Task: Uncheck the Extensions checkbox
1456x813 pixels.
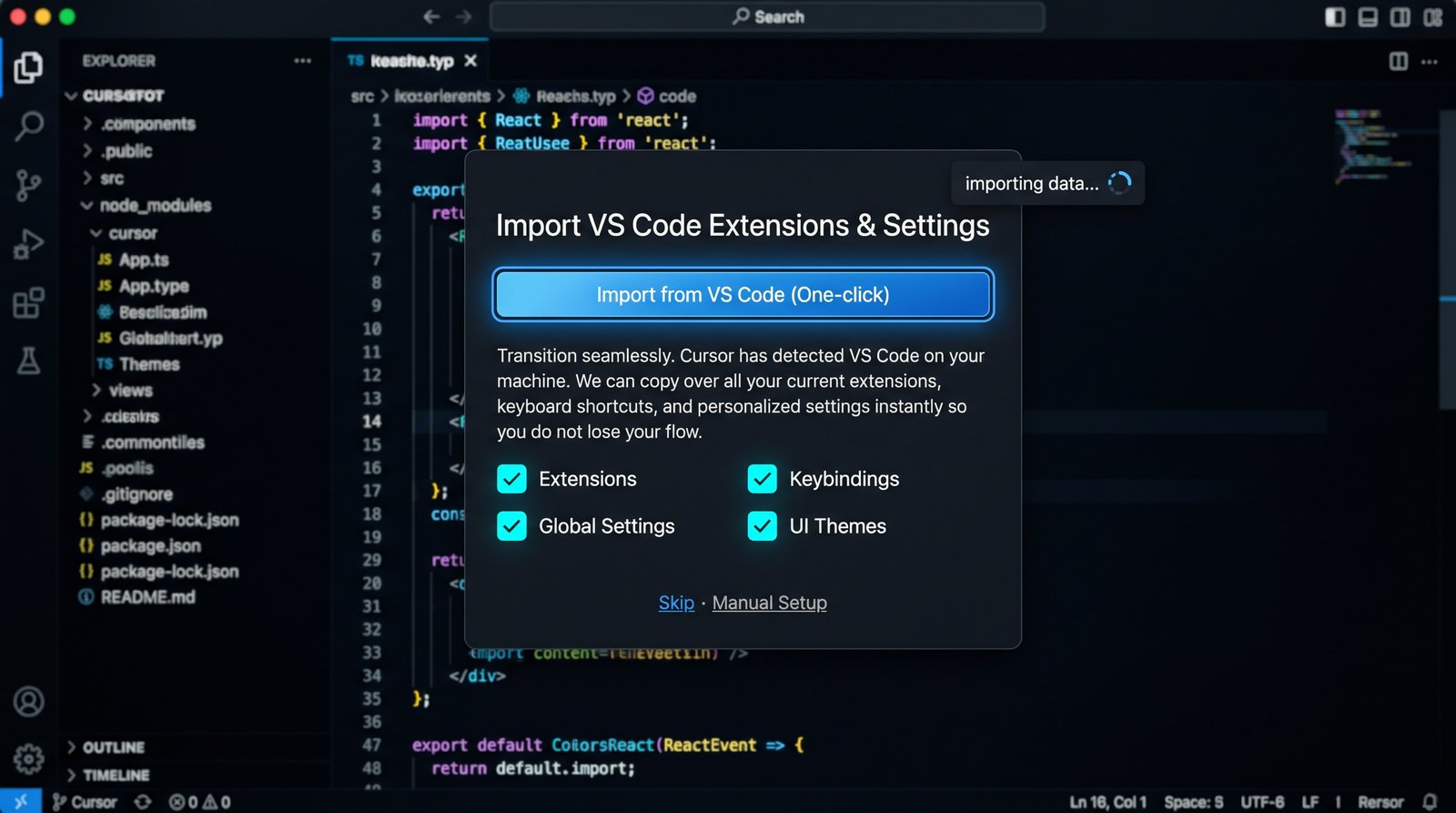Action: click(x=511, y=479)
